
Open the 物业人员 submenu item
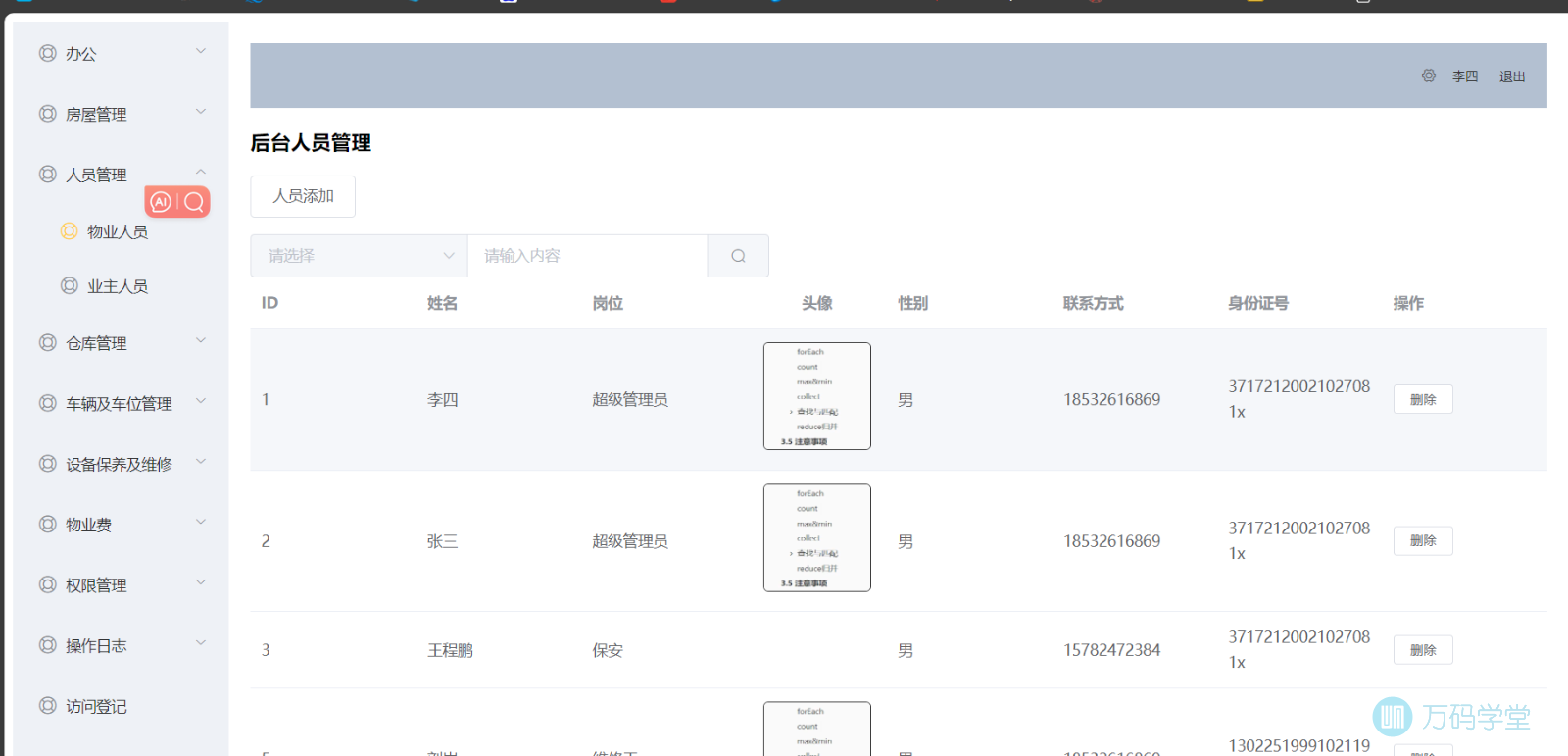point(121,231)
